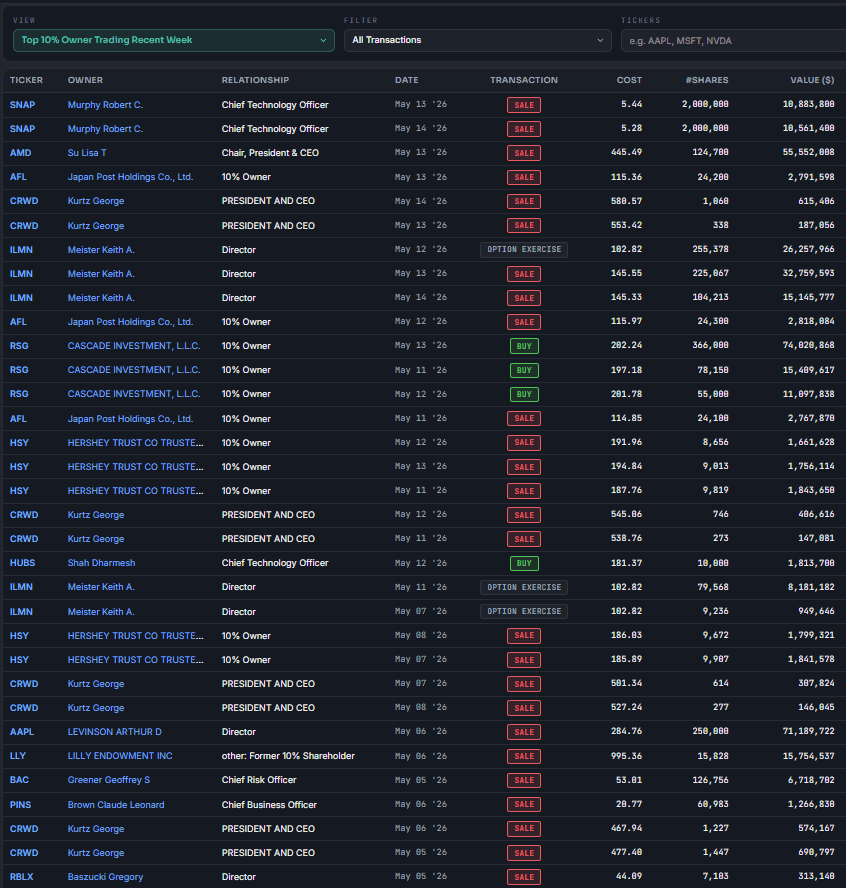Open owner Brown Claude Leonard

tap(116, 805)
